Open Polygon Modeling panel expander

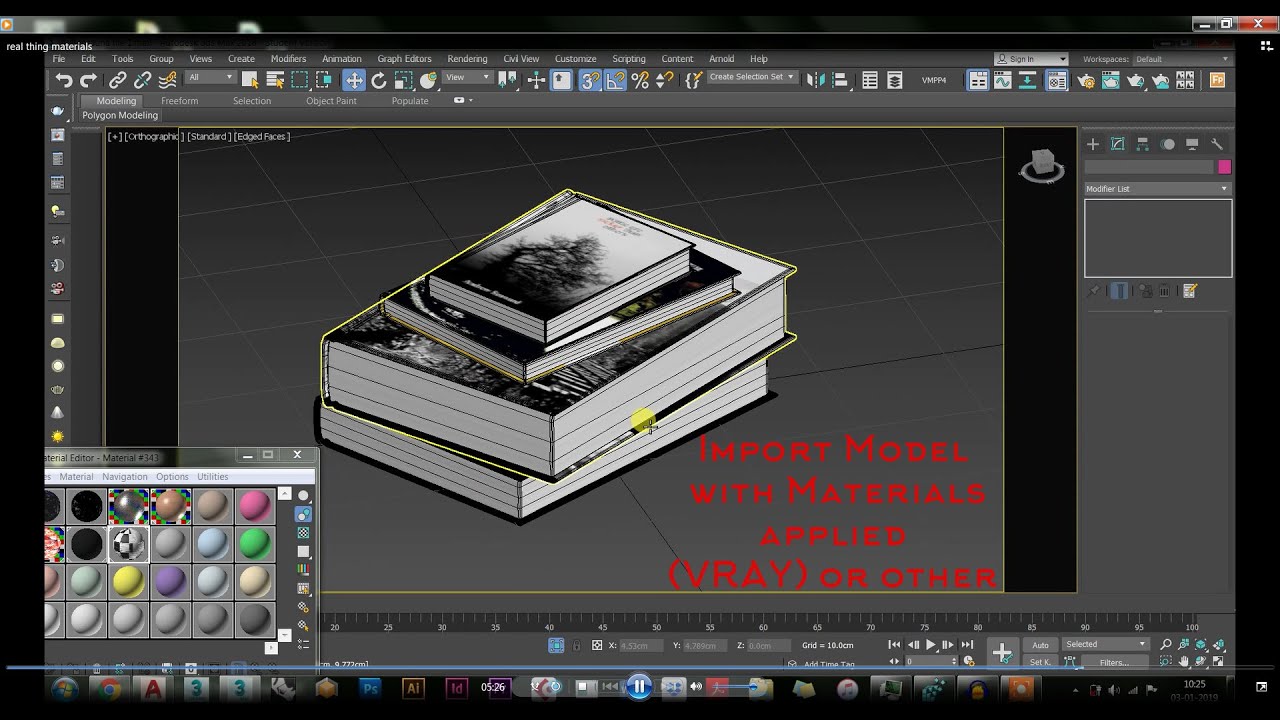pos(120,115)
